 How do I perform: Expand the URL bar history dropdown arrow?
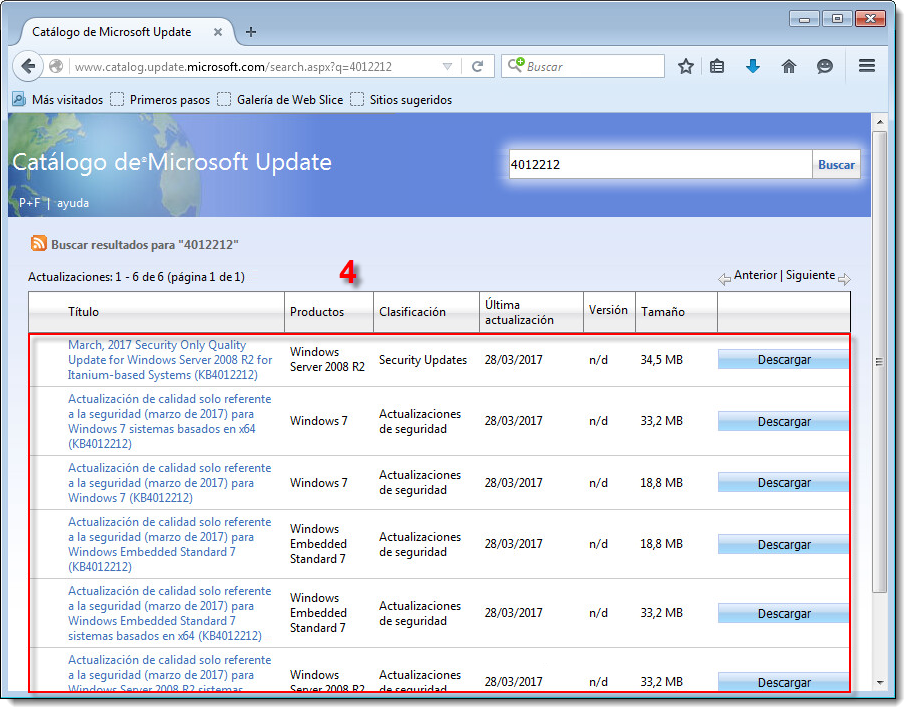447,67
